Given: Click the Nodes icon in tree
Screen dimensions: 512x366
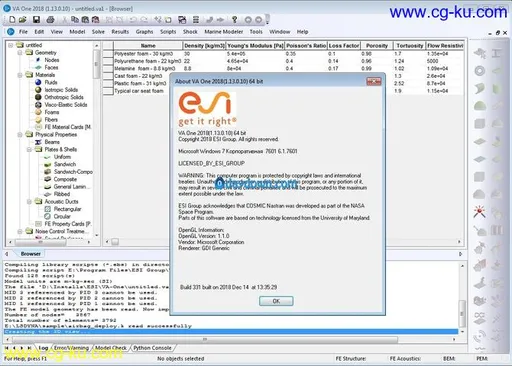Looking at the screenshot, I should tap(38, 60).
